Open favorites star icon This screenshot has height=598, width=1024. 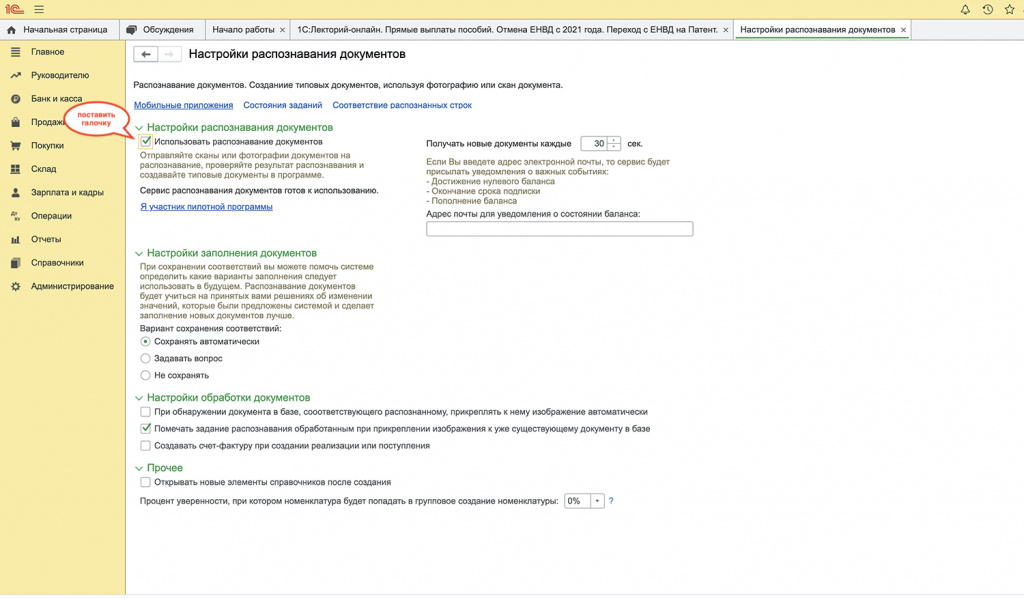[1010, 10]
